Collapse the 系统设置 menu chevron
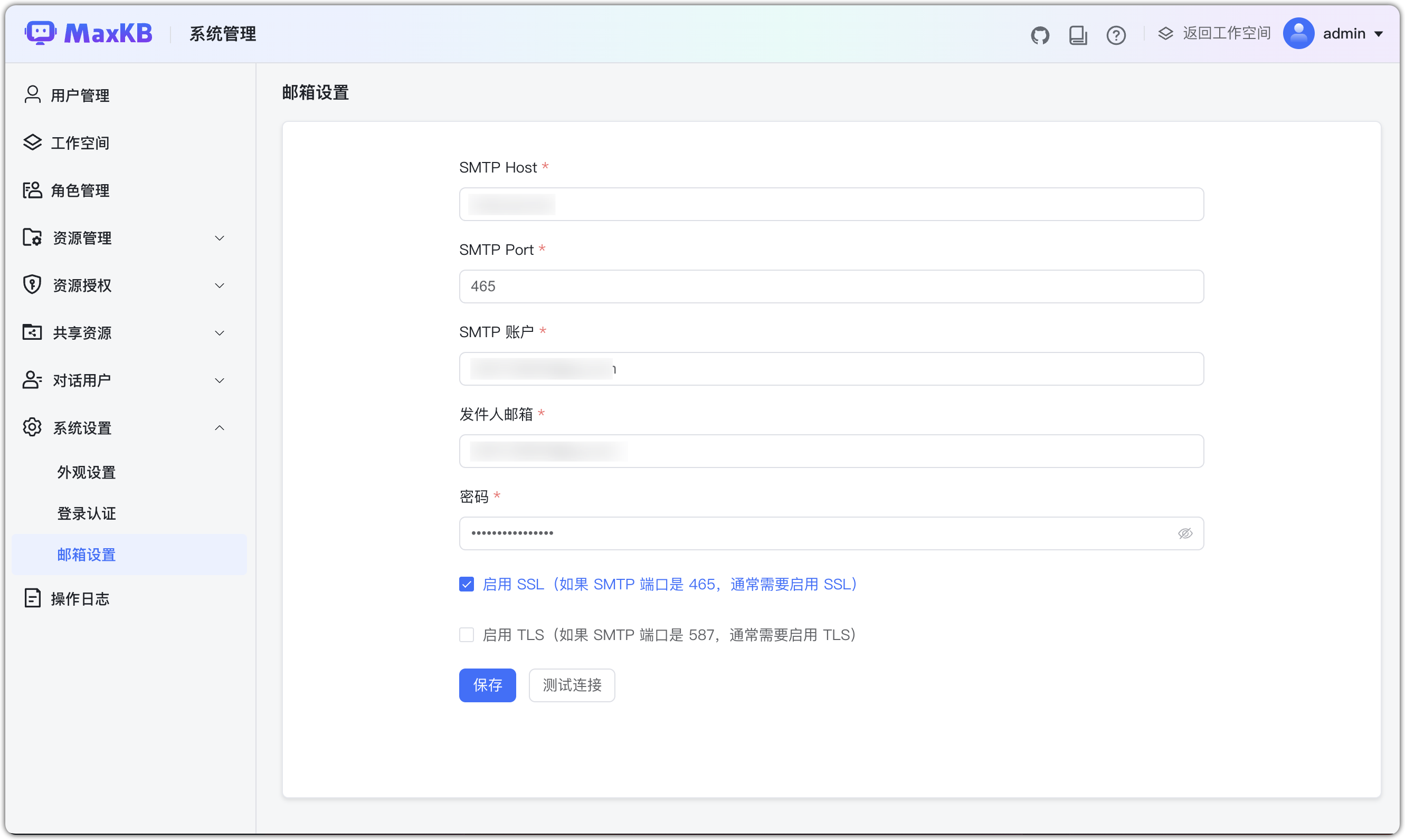The image size is (1405, 840). click(220, 428)
